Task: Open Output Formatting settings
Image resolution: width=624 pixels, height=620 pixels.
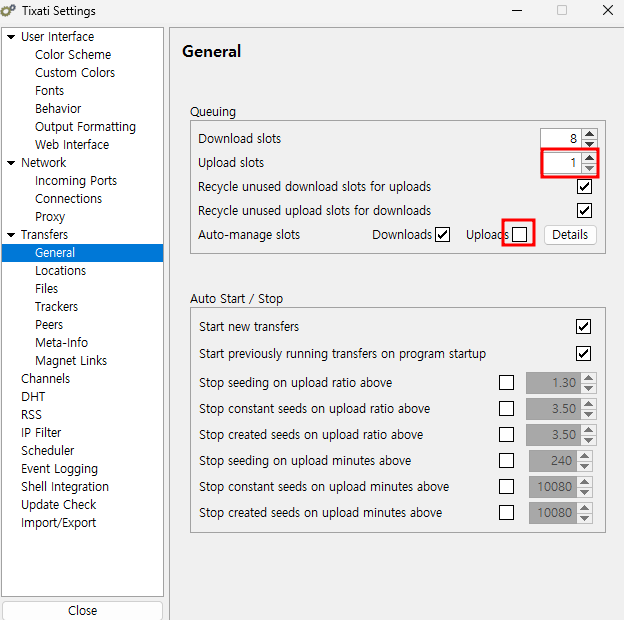Action: click(x=85, y=127)
